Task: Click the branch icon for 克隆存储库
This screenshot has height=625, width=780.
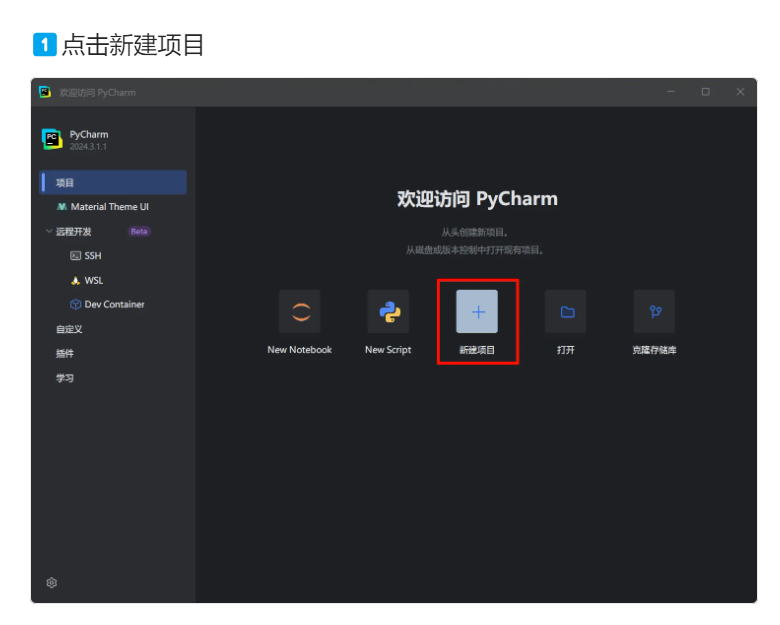Action: click(x=654, y=312)
